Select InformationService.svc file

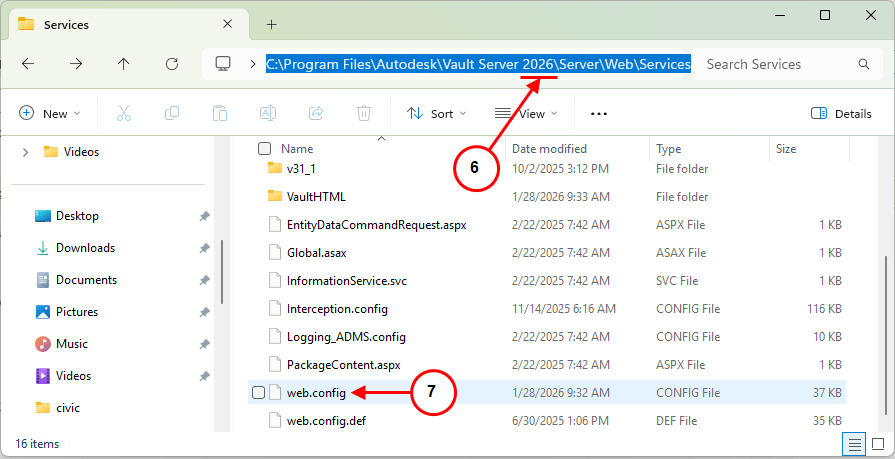click(x=347, y=280)
